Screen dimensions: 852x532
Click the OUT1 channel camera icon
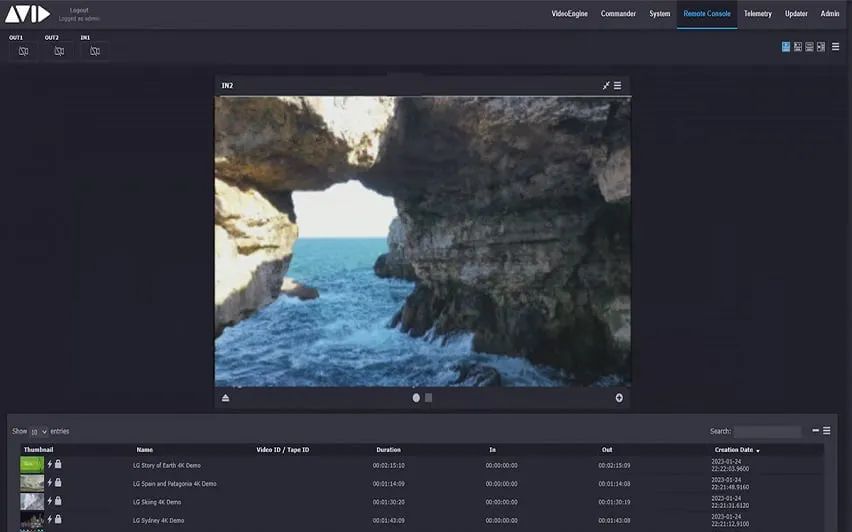(23, 51)
